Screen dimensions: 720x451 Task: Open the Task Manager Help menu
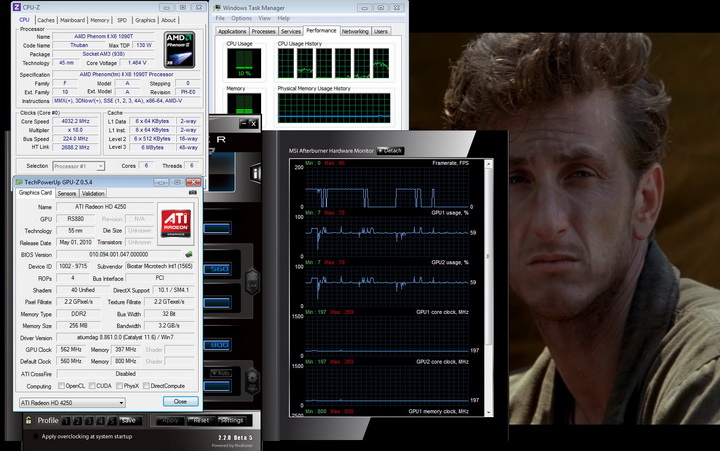284,18
